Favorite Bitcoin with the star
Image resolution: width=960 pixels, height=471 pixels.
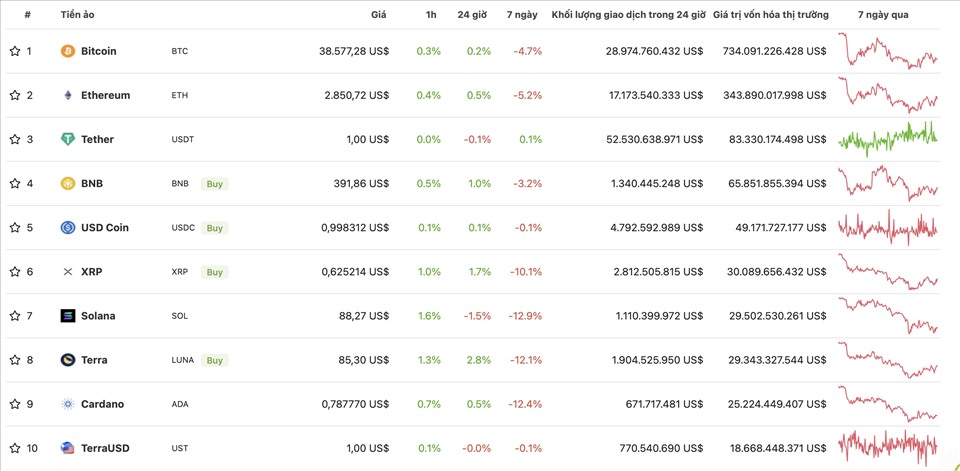pyautogui.click(x=15, y=51)
